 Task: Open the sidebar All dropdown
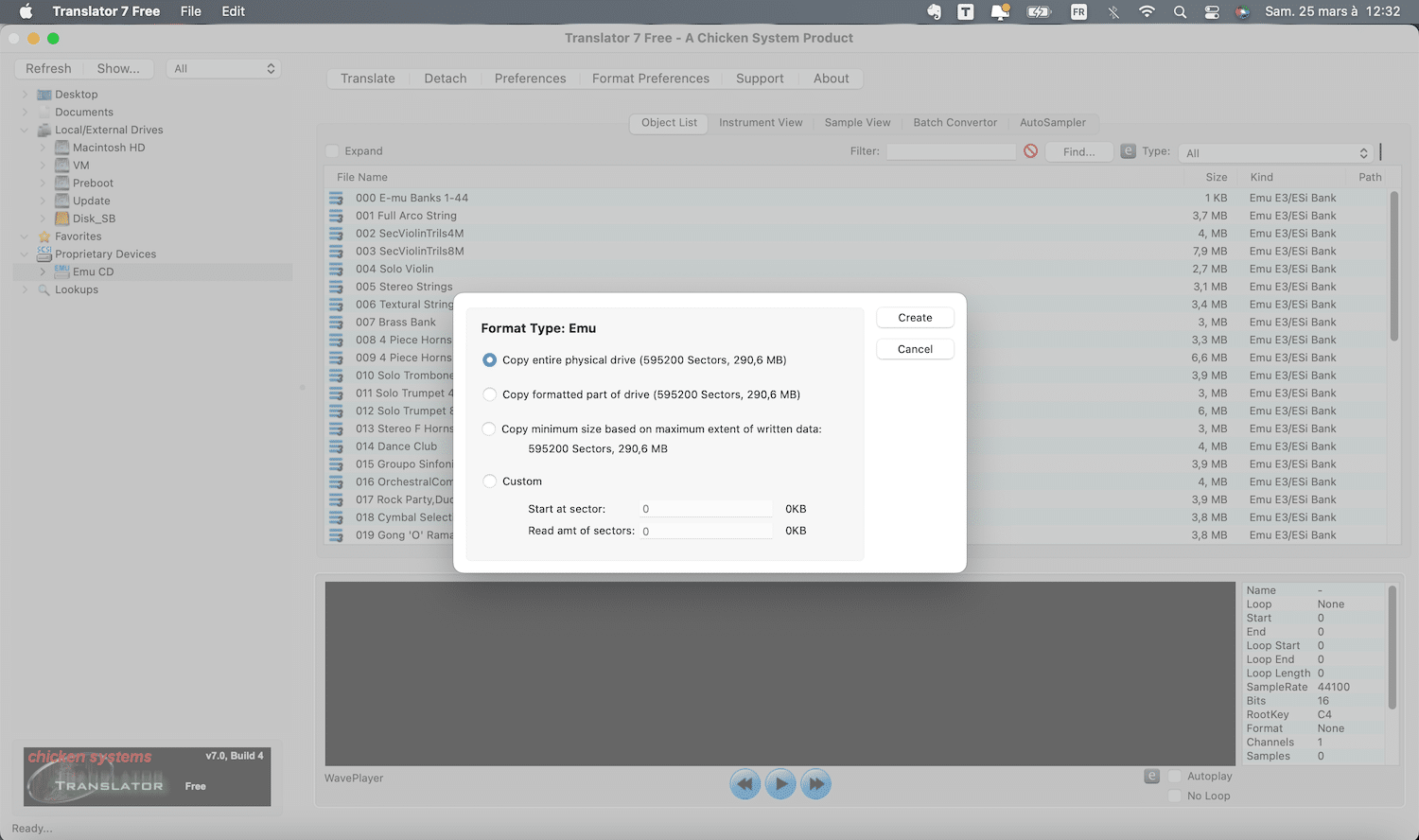[223, 68]
